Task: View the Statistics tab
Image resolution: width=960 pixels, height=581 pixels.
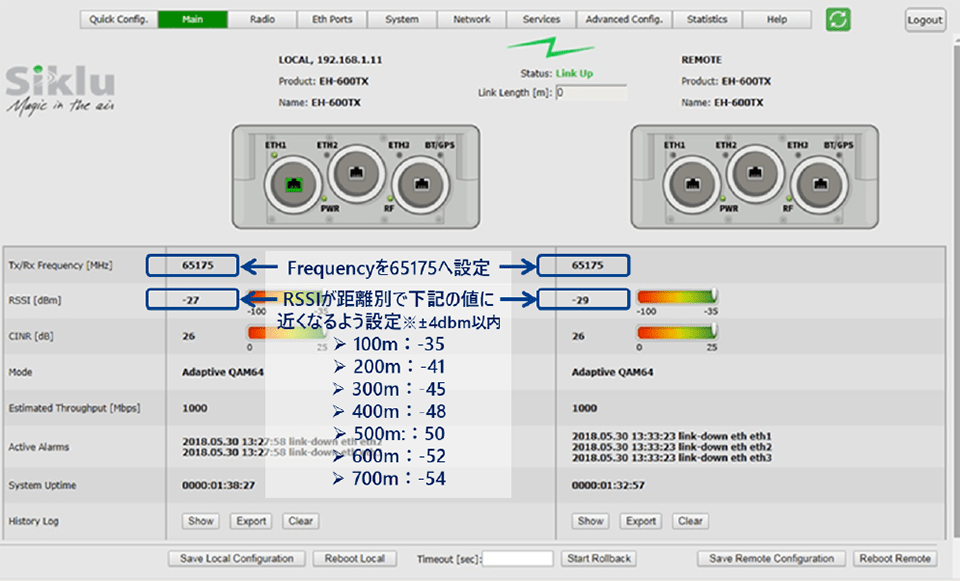Action: pyautogui.click(x=707, y=20)
